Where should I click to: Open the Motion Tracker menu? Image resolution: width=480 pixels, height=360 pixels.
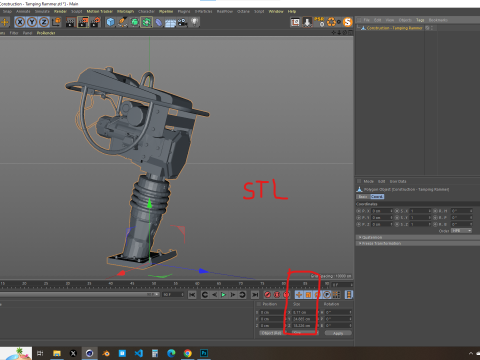pos(100,11)
